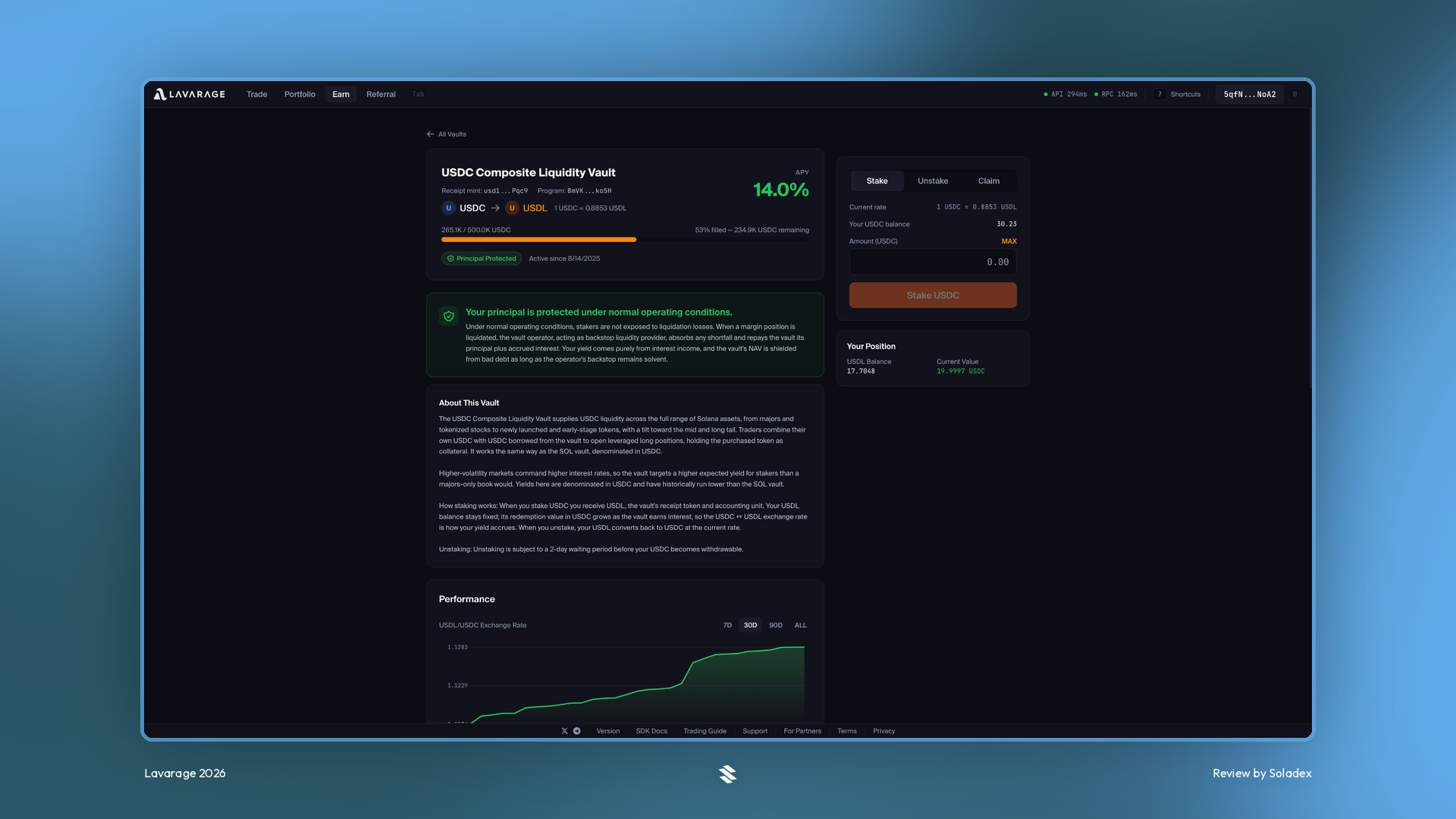Click the vault capacity progress bar
The image size is (1456, 819).
tap(625, 240)
